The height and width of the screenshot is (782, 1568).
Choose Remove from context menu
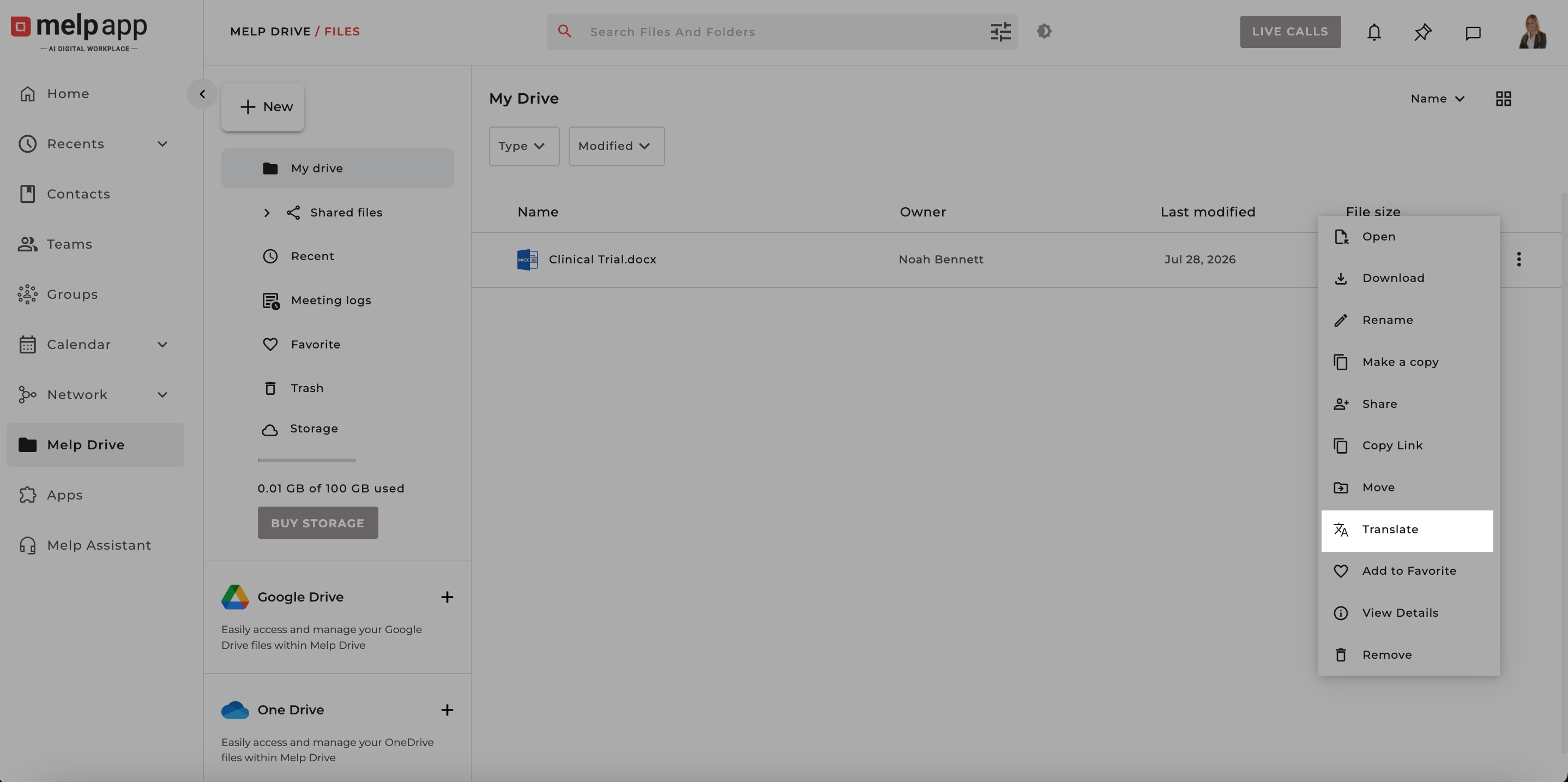pyautogui.click(x=1407, y=655)
